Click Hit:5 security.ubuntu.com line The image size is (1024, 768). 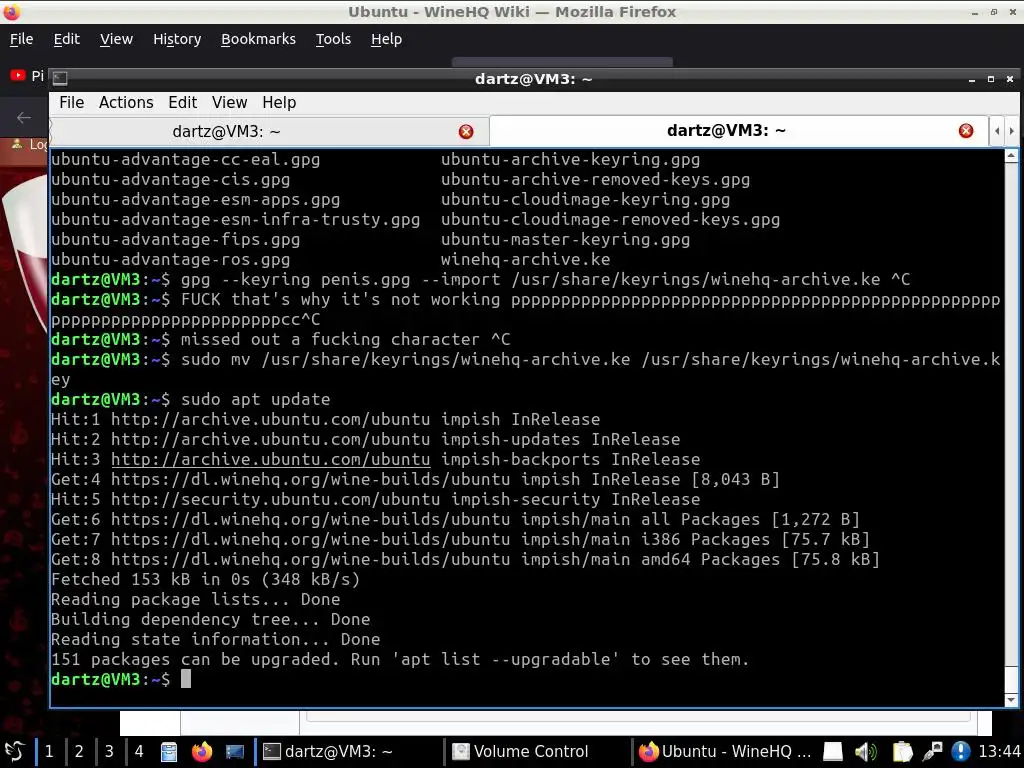tap(376, 500)
